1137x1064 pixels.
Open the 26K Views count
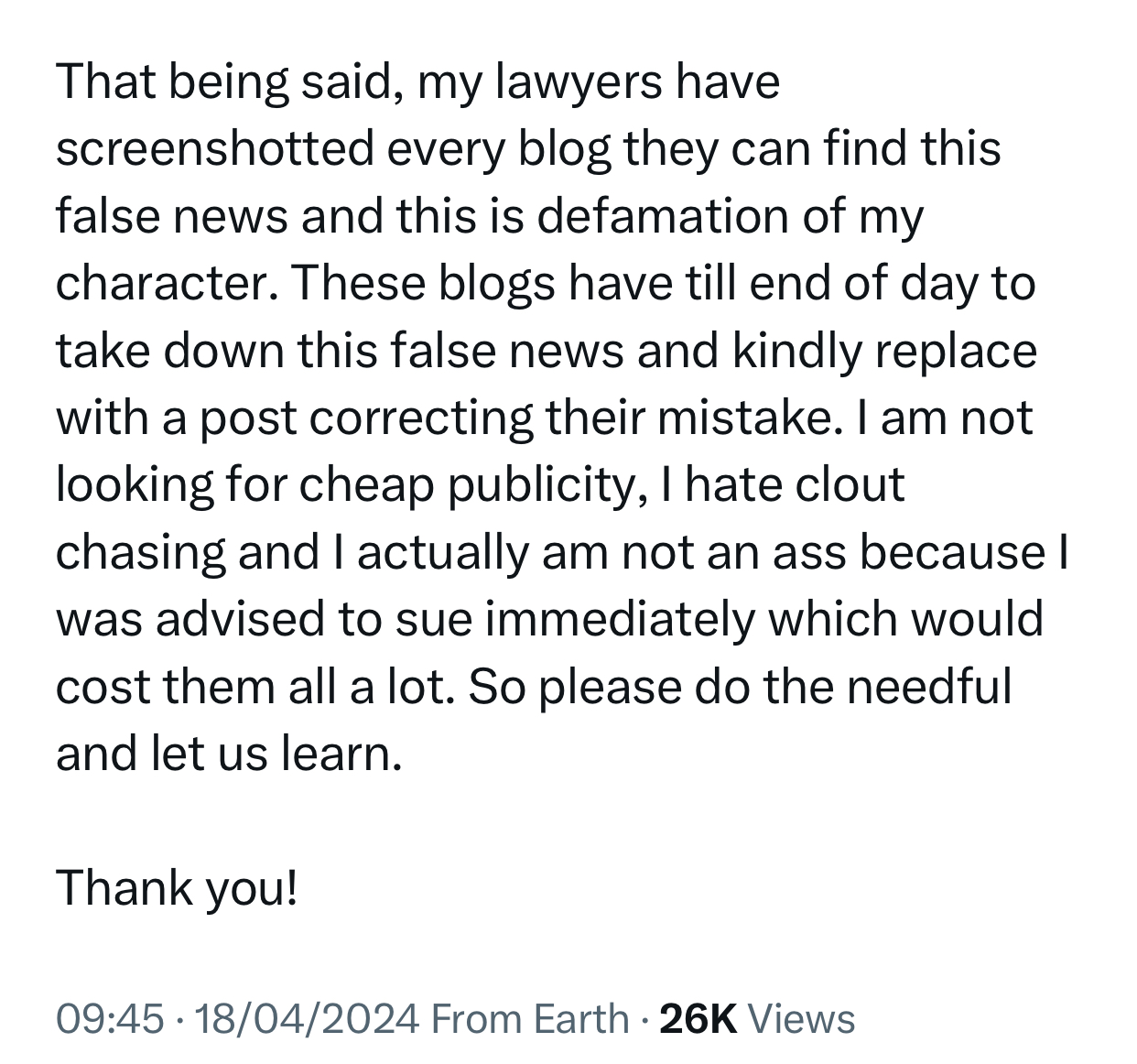(x=756, y=1018)
